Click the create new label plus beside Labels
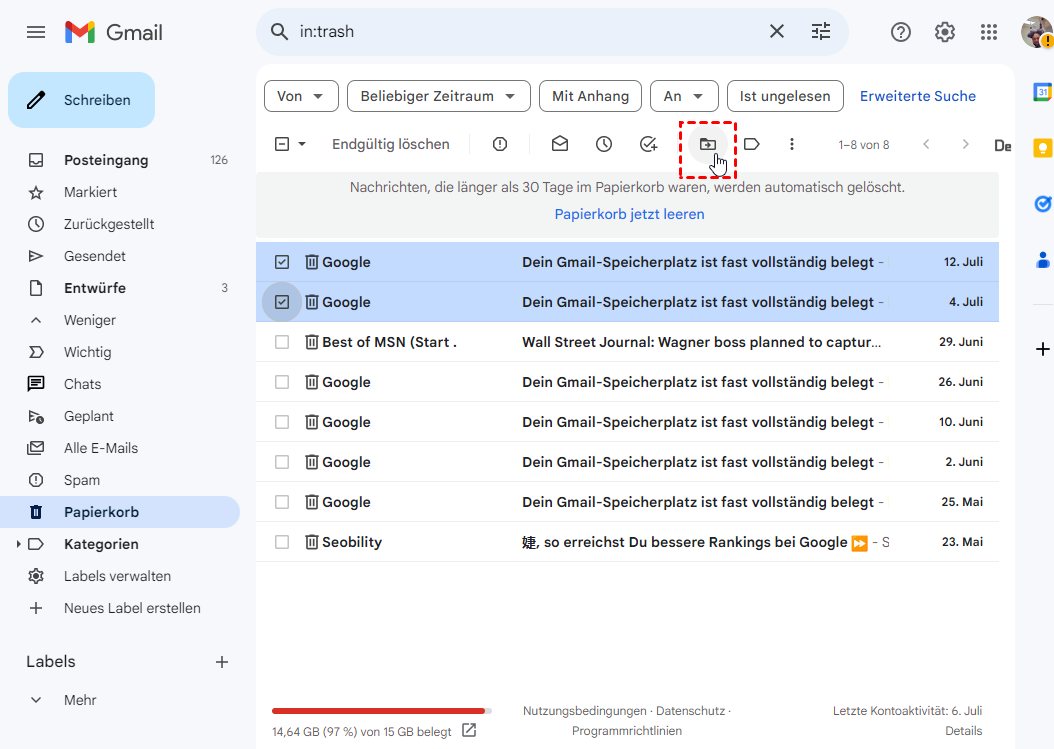 [x=222, y=662]
